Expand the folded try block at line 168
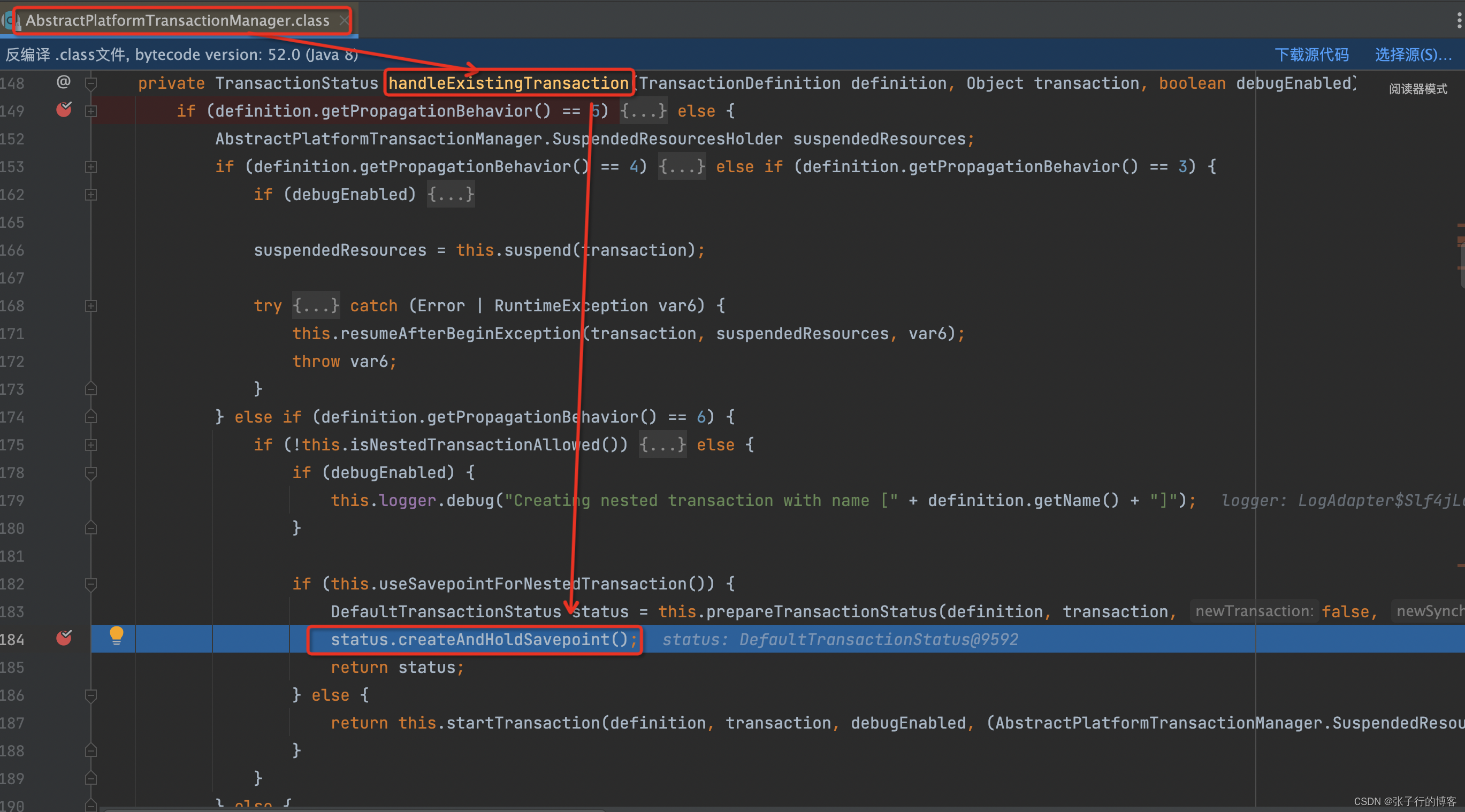The height and width of the screenshot is (812, 1465). 90,307
